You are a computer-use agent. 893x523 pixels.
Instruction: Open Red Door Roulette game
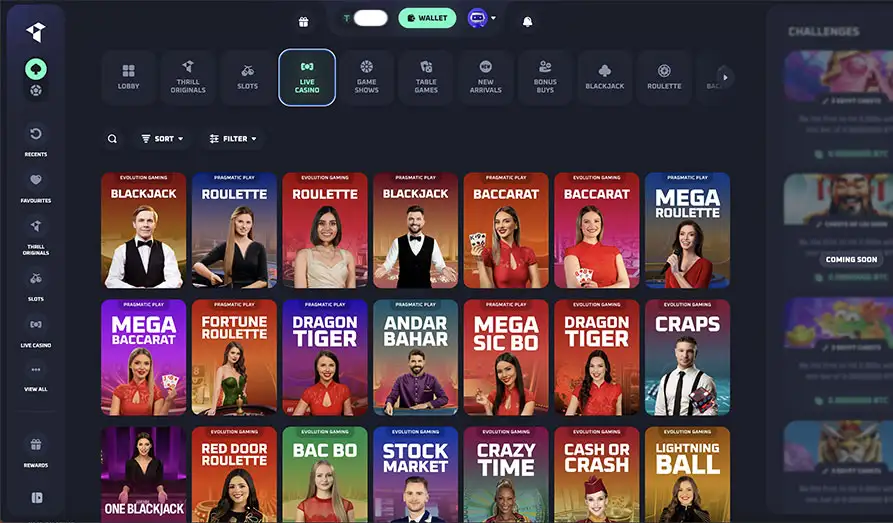(x=234, y=475)
